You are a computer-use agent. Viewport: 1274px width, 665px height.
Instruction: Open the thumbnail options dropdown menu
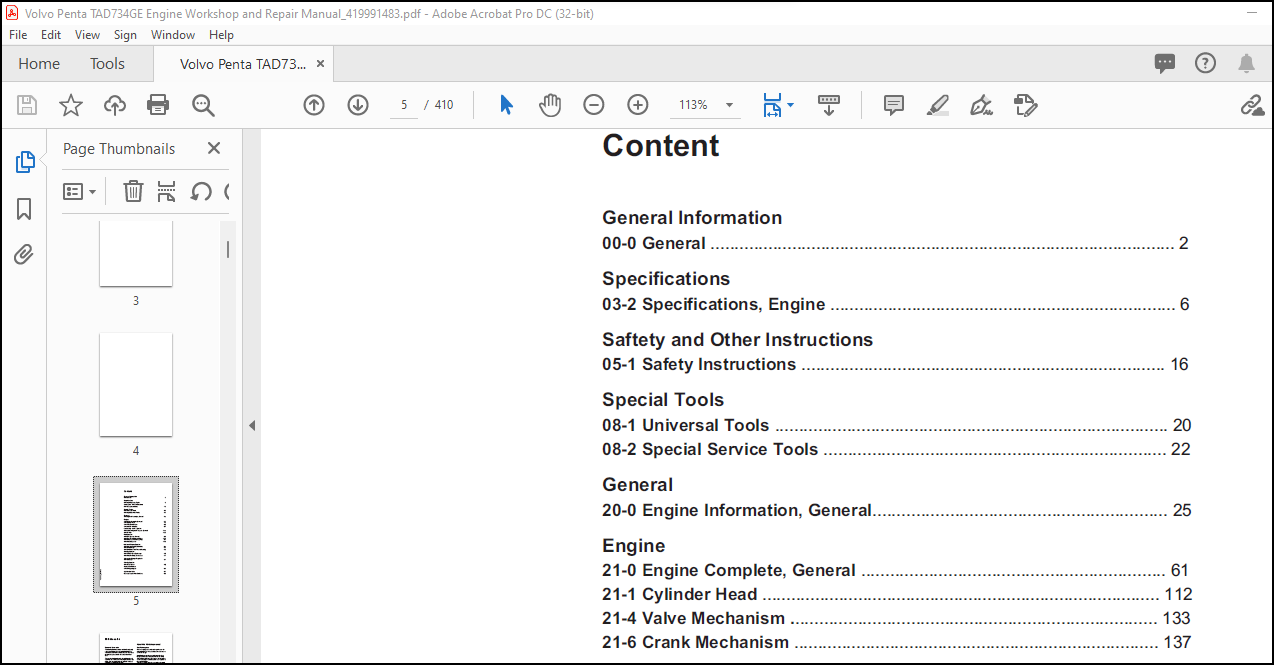point(80,191)
